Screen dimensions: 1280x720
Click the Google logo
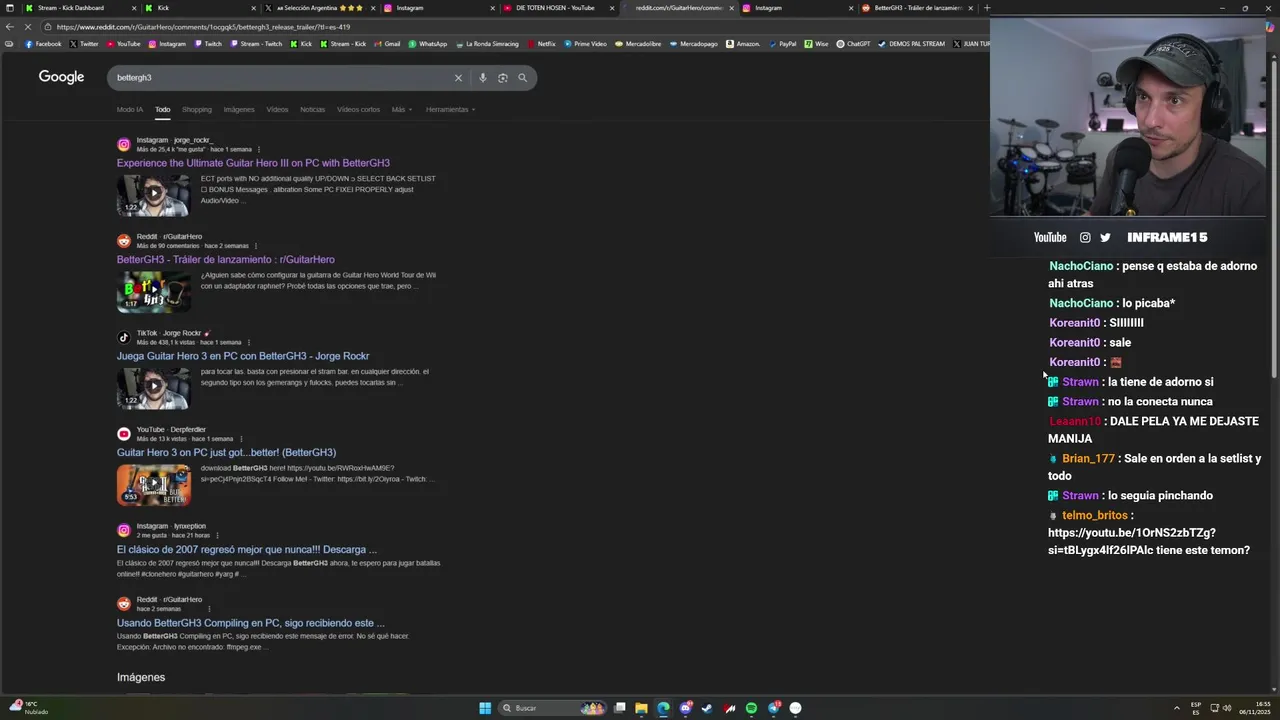(x=61, y=77)
